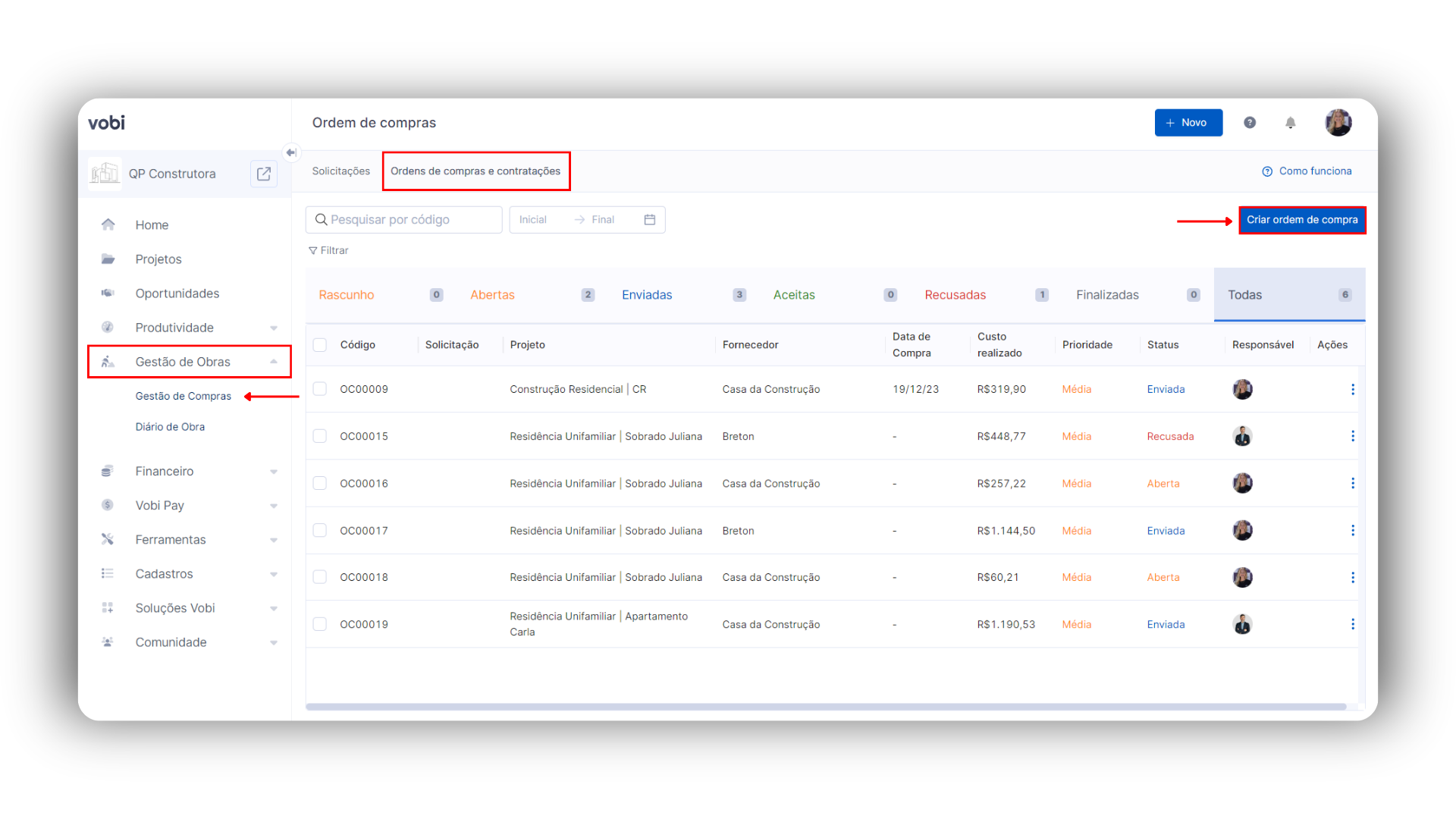The image size is (1456, 819).
Task: Expand the Financeiro menu chevron
Action: (274, 472)
